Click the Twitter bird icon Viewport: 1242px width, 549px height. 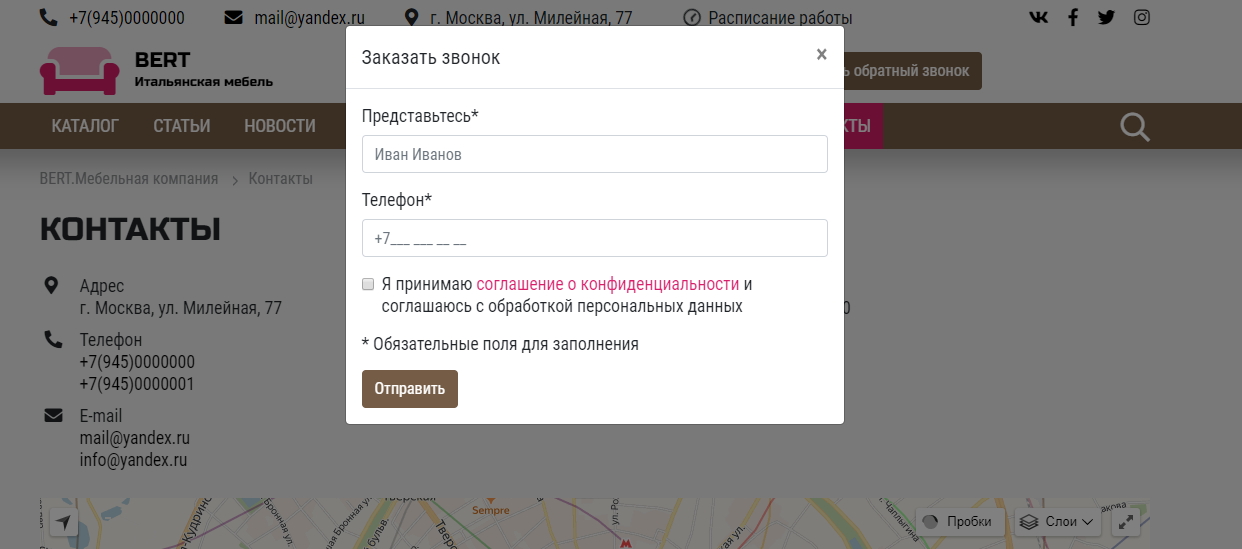pyautogui.click(x=1106, y=17)
